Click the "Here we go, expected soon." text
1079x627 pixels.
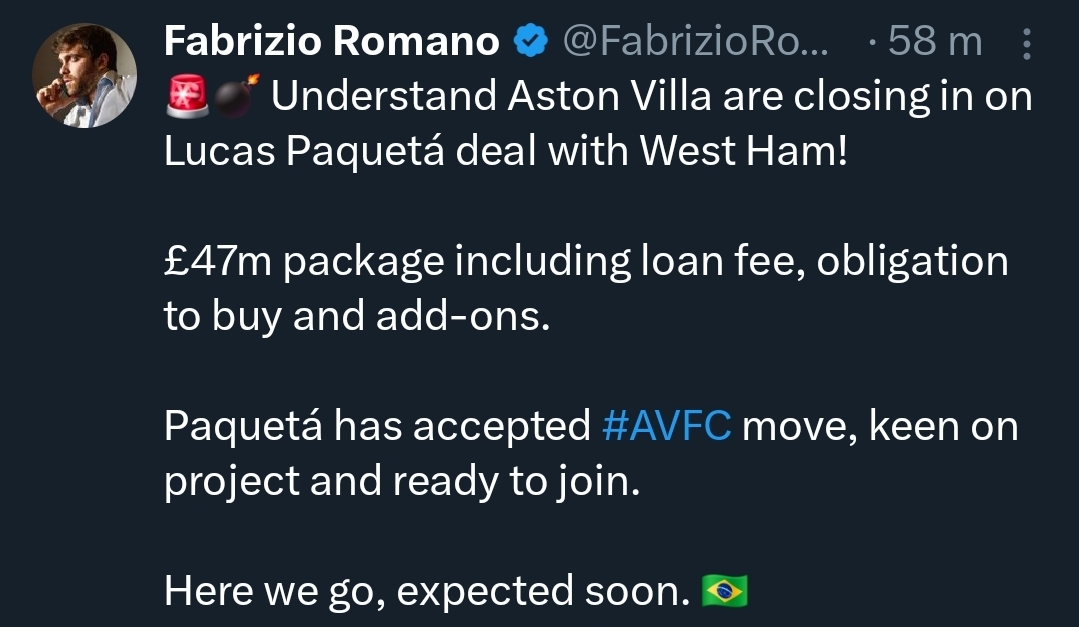pos(427,592)
